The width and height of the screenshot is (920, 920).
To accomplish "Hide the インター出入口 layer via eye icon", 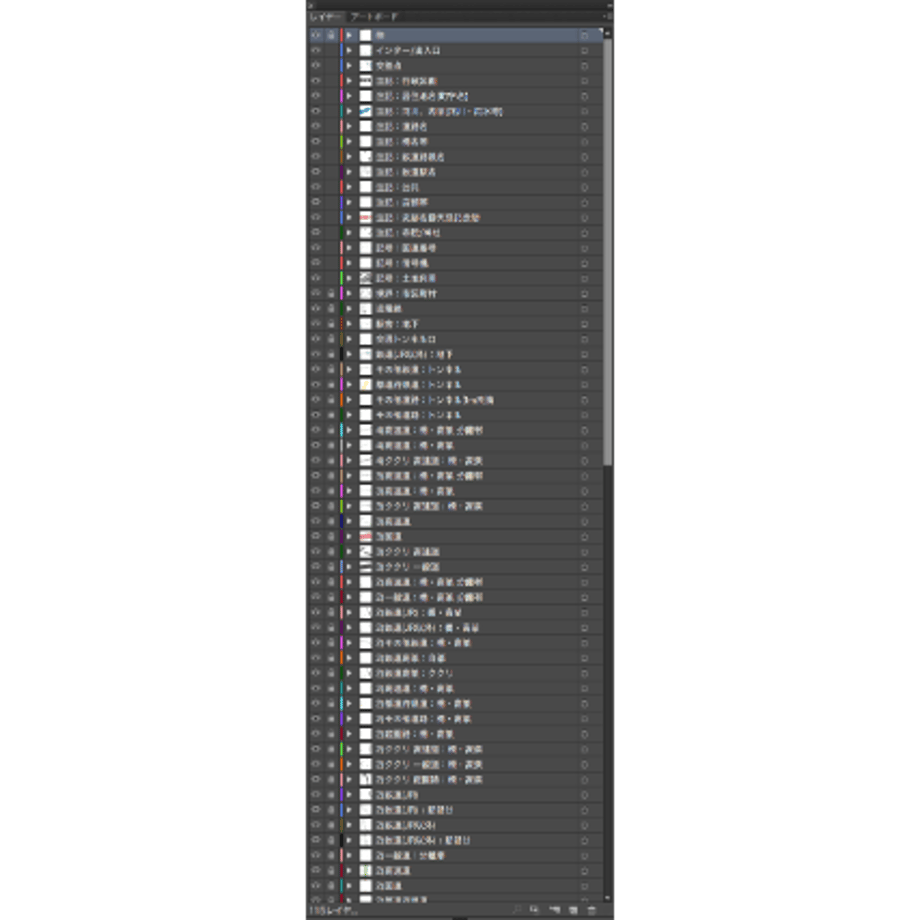I will [x=316, y=50].
